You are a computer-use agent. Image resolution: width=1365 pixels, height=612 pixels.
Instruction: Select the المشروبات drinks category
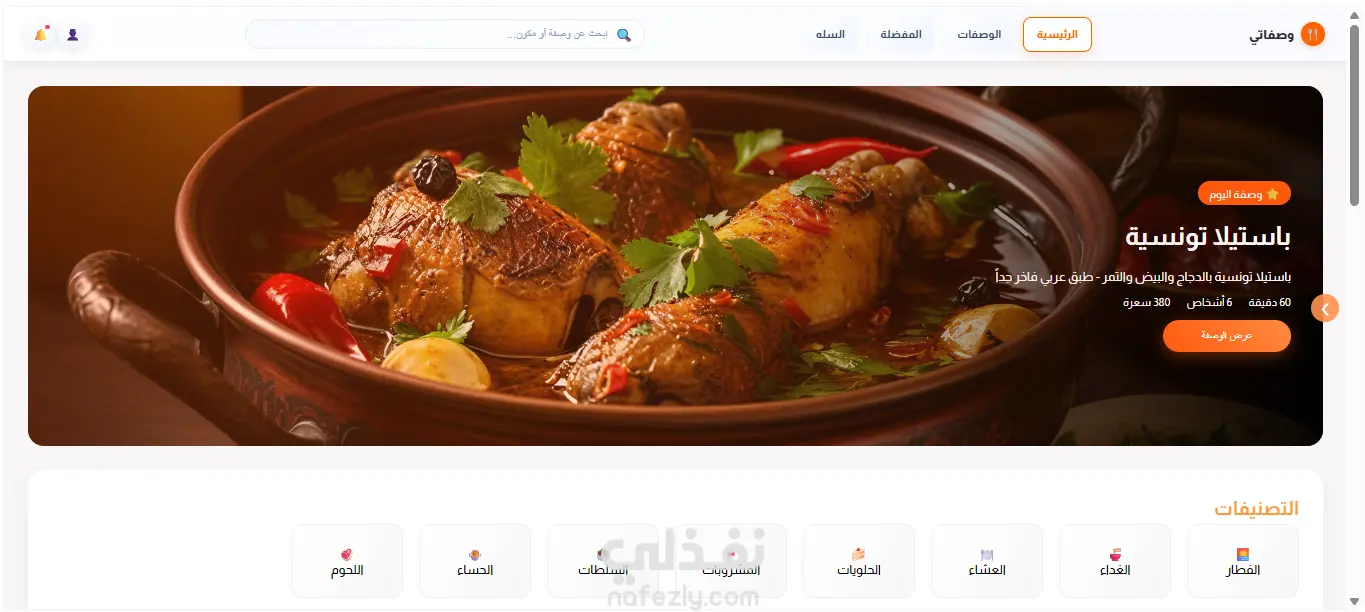coord(731,561)
